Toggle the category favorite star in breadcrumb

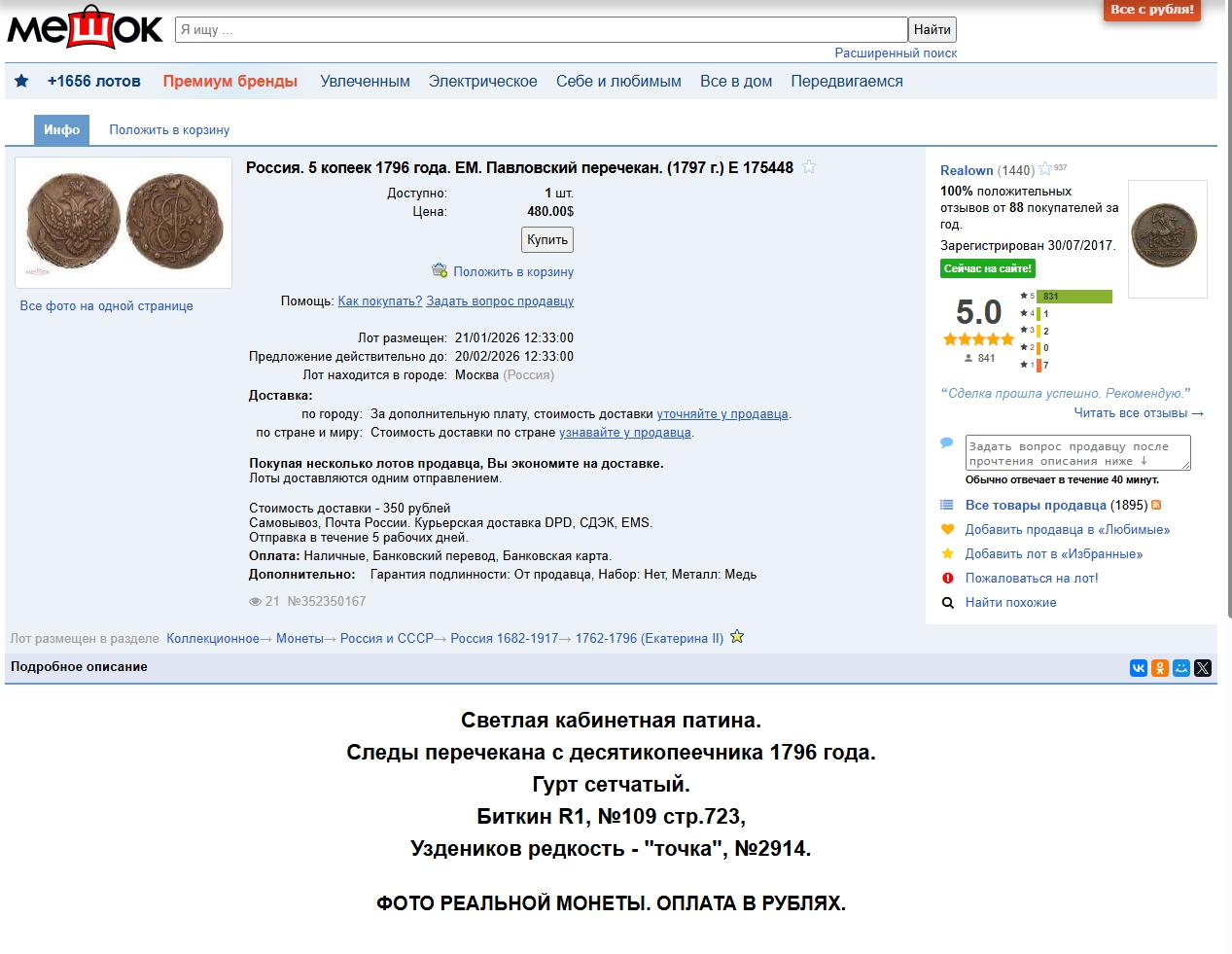pyautogui.click(x=737, y=637)
